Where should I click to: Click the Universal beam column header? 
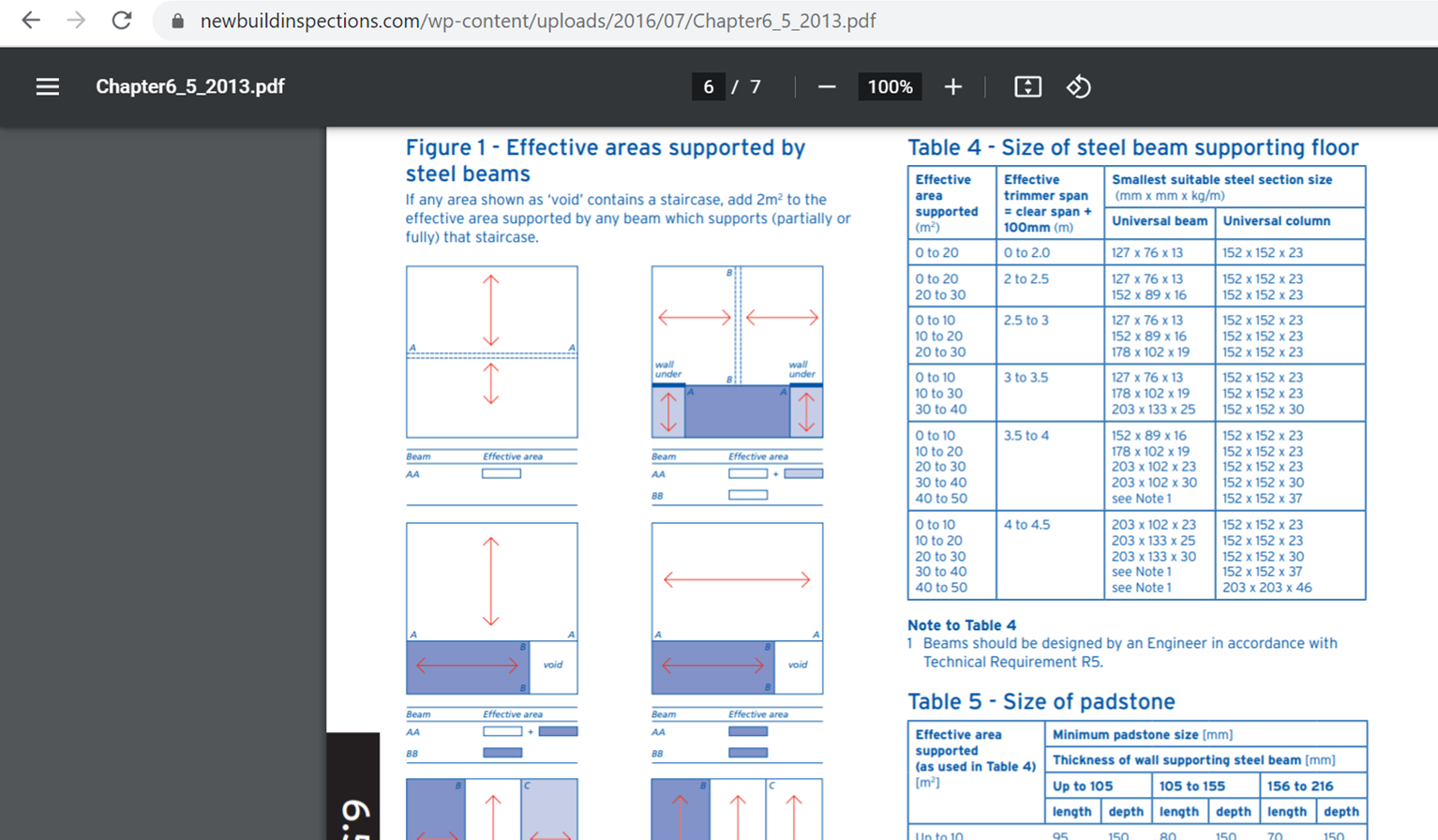click(x=1159, y=221)
